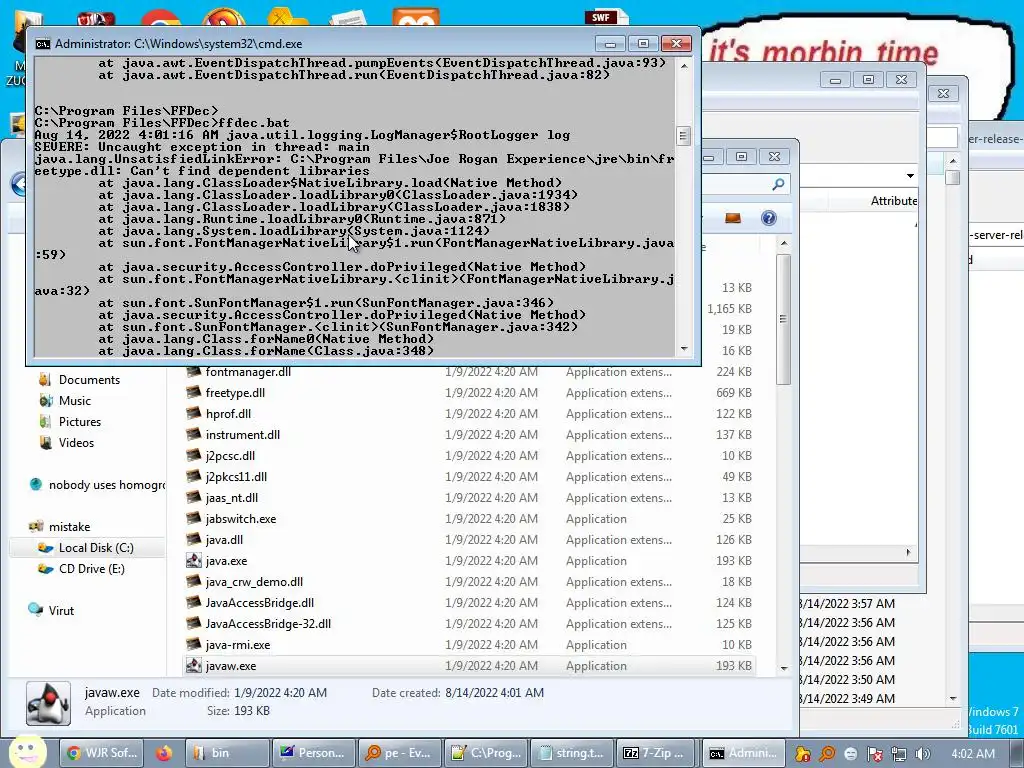The image size is (1024, 768).
Task: Click the cmd window scrollbar down arrow
Action: click(x=684, y=349)
